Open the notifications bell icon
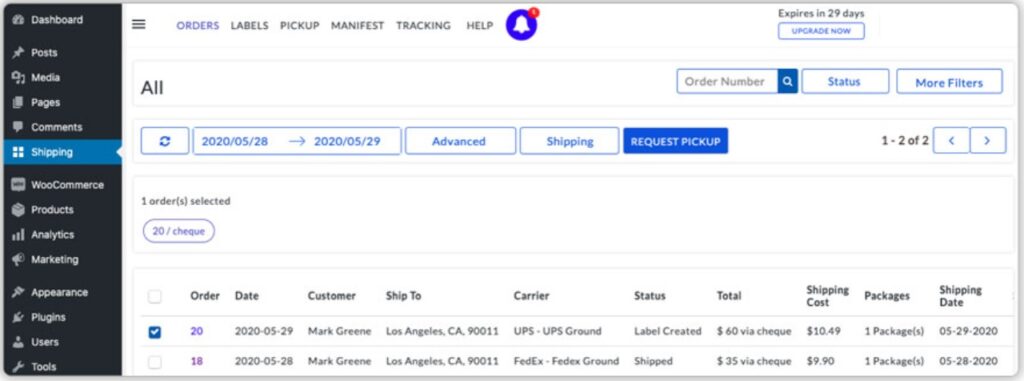The width and height of the screenshot is (1024, 381). pos(521,25)
